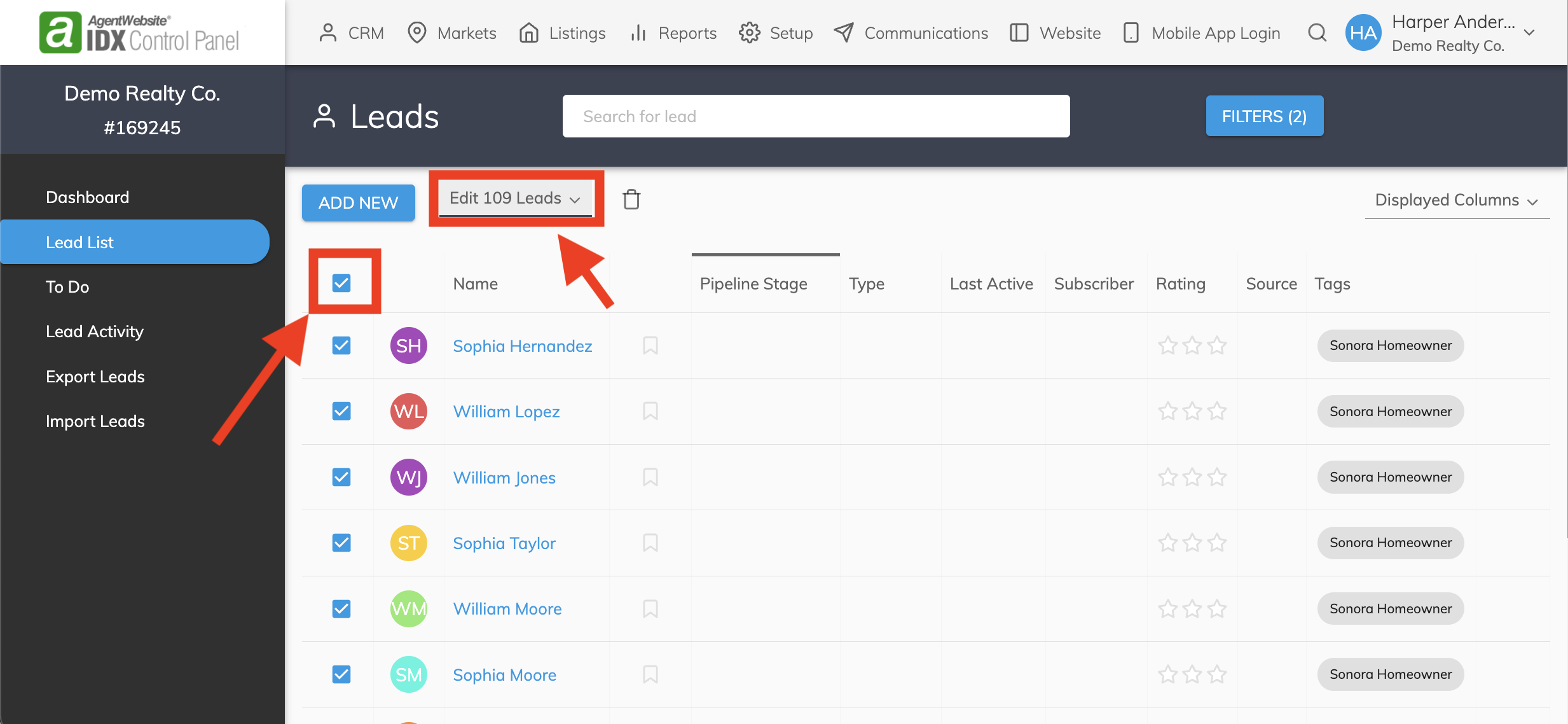The height and width of the screenshot is (724, 1568).
Task: Sort by Last Active column header
Action: (x=991, y=284)
